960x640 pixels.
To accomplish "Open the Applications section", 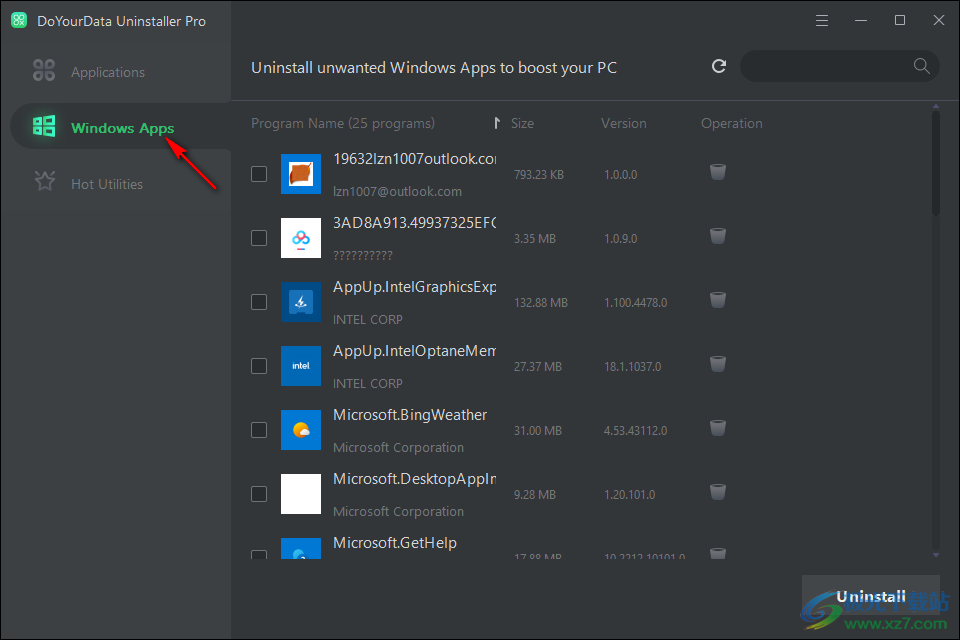I will coord(121,72).
